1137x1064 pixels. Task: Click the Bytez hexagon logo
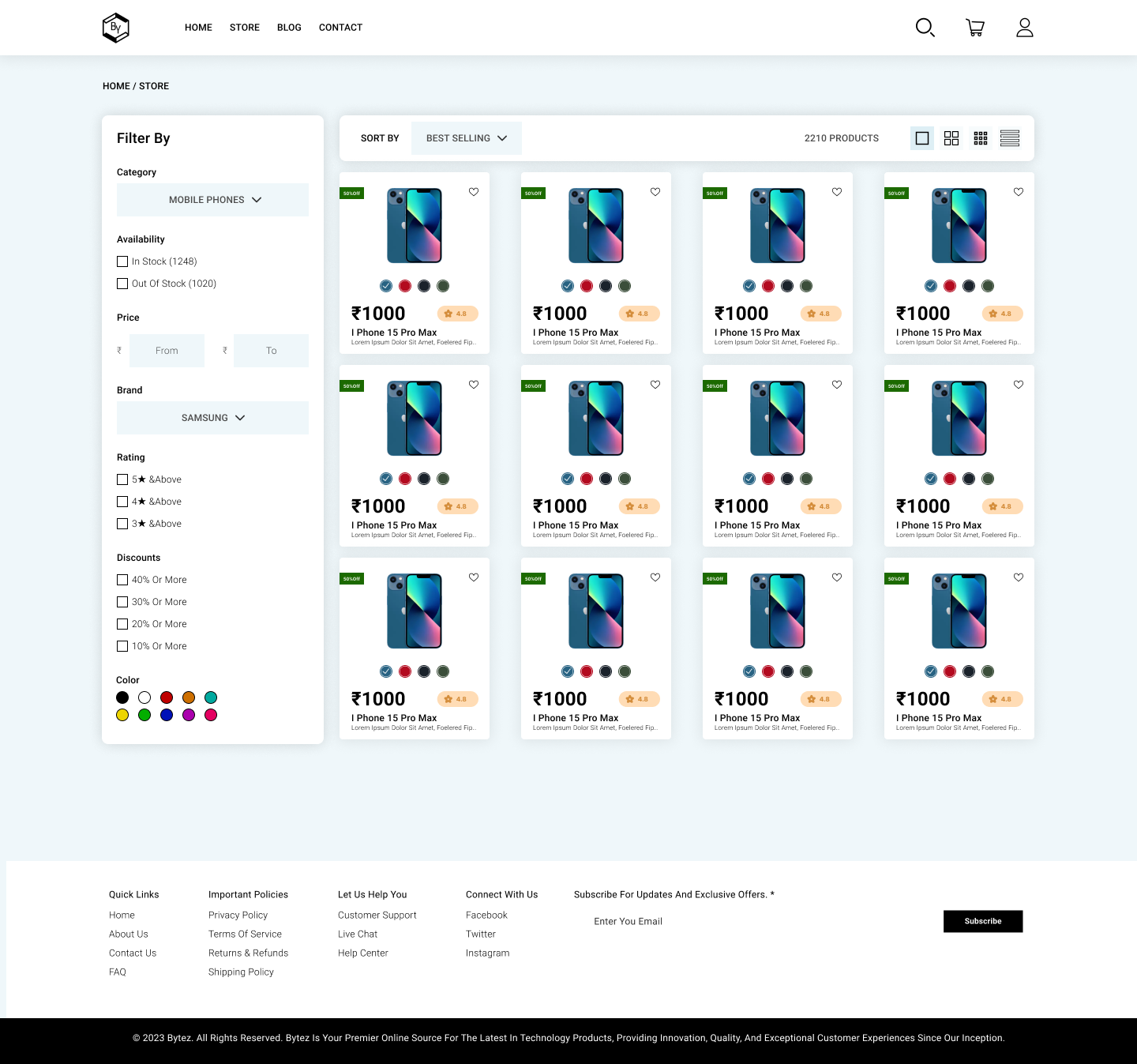click(116, 28)
